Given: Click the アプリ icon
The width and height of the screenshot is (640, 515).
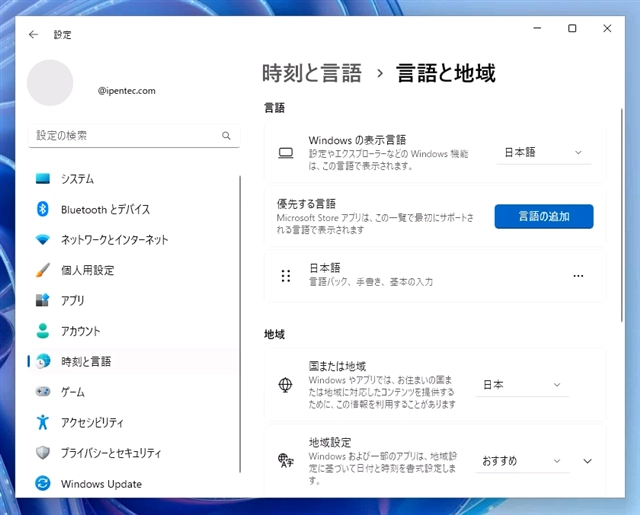Looking at the screenshot, I should click(43, 300).
